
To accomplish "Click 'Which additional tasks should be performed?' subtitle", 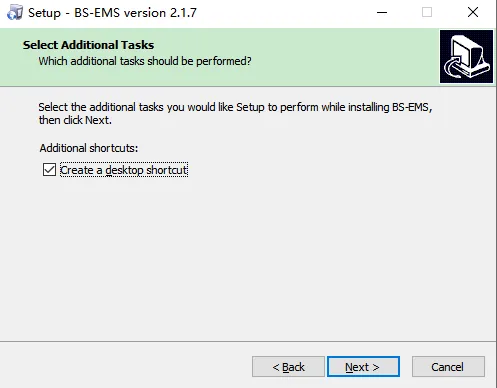I will [x=145, y=61].
